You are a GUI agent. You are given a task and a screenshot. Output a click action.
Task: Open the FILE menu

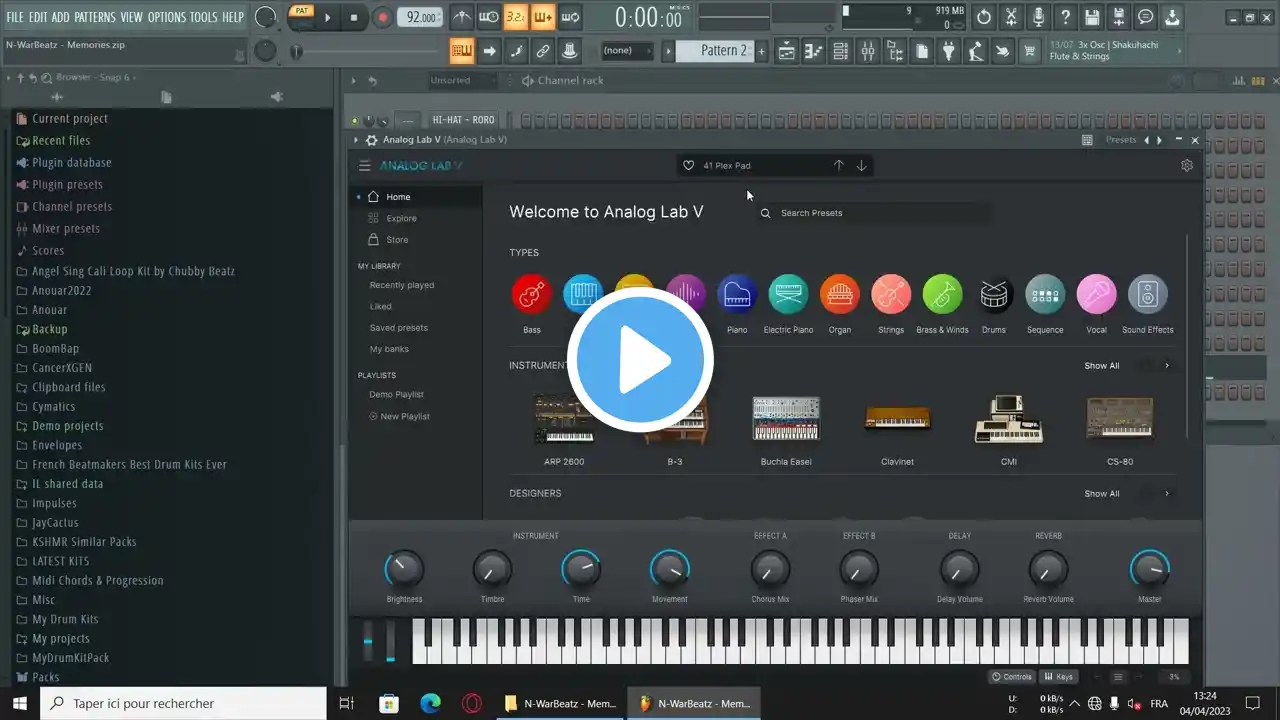[x=15, y=18]
